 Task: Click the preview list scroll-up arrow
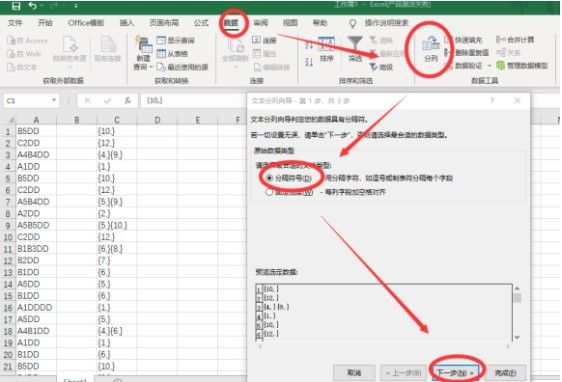517,288
